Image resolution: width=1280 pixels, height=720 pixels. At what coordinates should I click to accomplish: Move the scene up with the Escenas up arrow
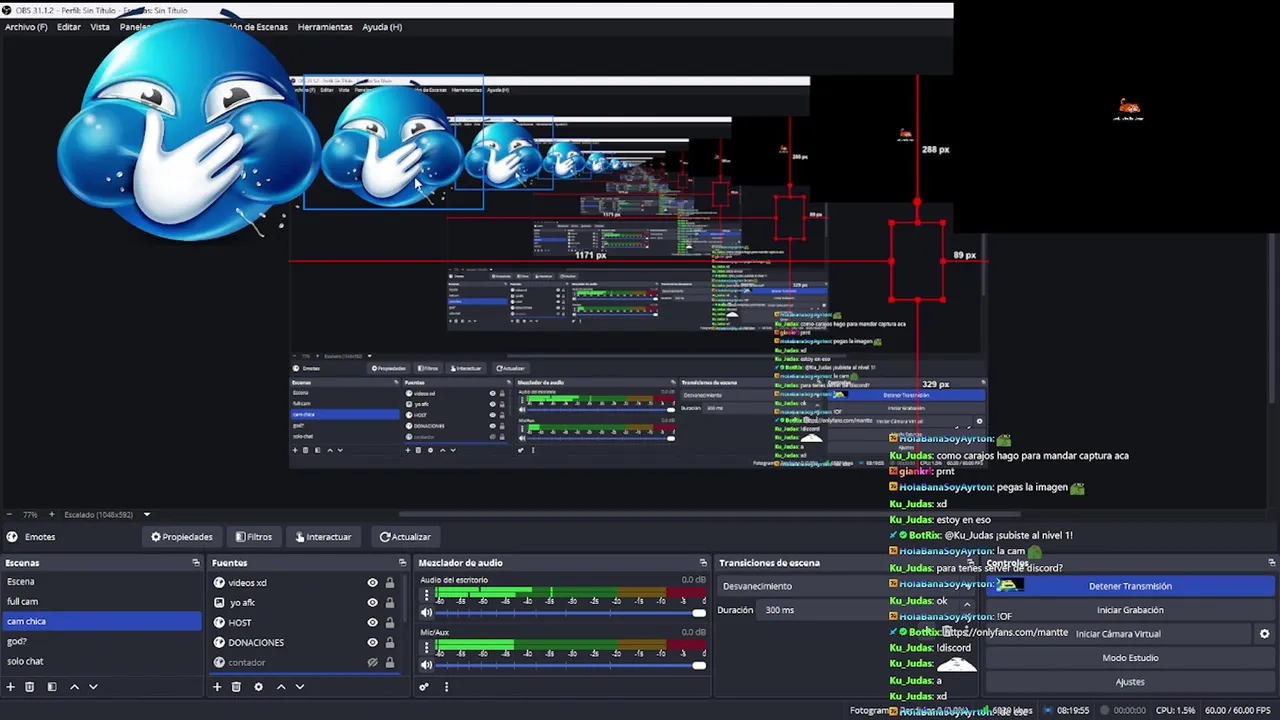(x=74, y=687)
